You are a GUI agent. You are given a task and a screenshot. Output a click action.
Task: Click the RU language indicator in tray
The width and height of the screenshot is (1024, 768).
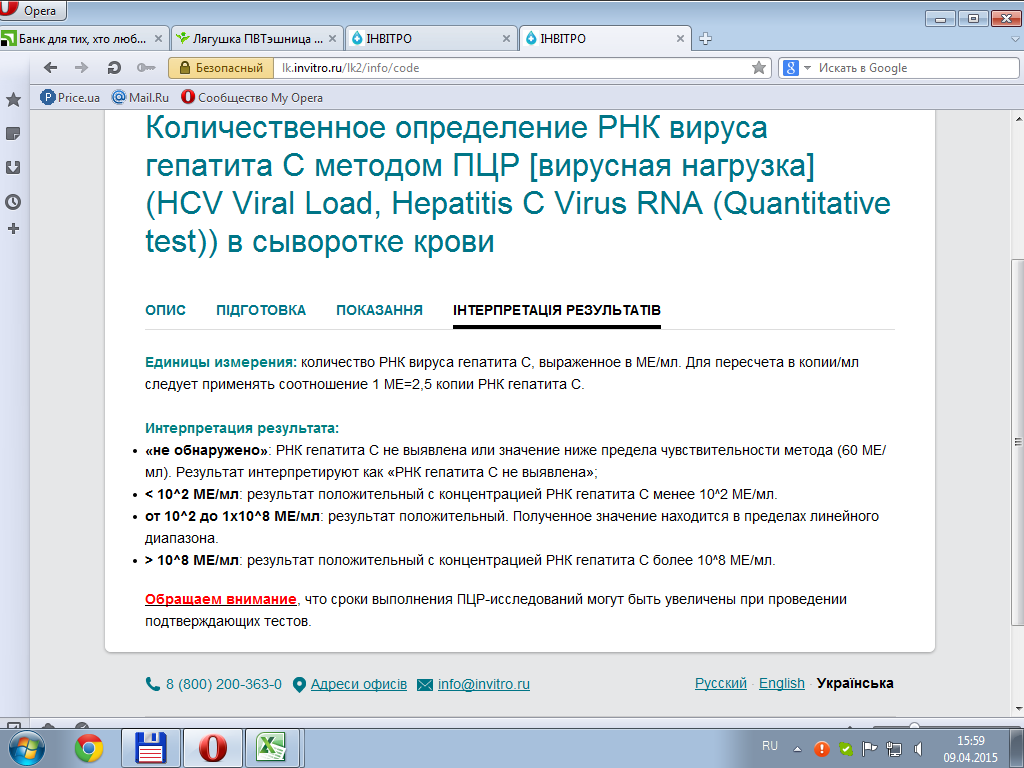pos(770,746)
